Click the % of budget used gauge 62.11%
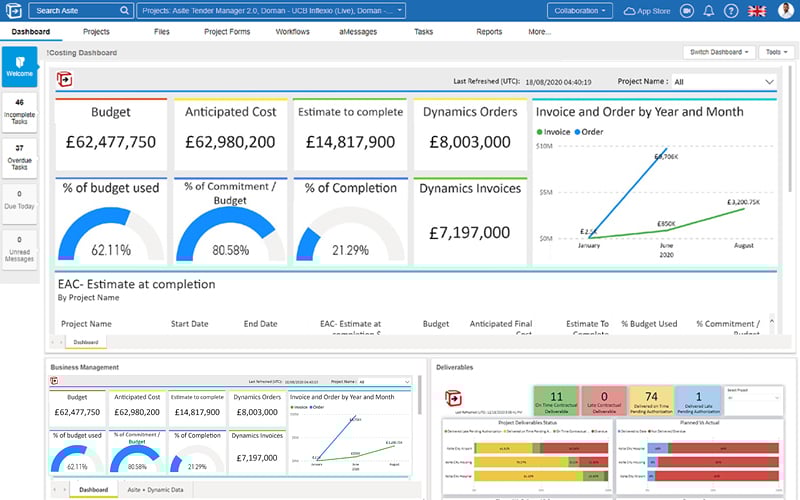The image size is (800, 500). 111,233
